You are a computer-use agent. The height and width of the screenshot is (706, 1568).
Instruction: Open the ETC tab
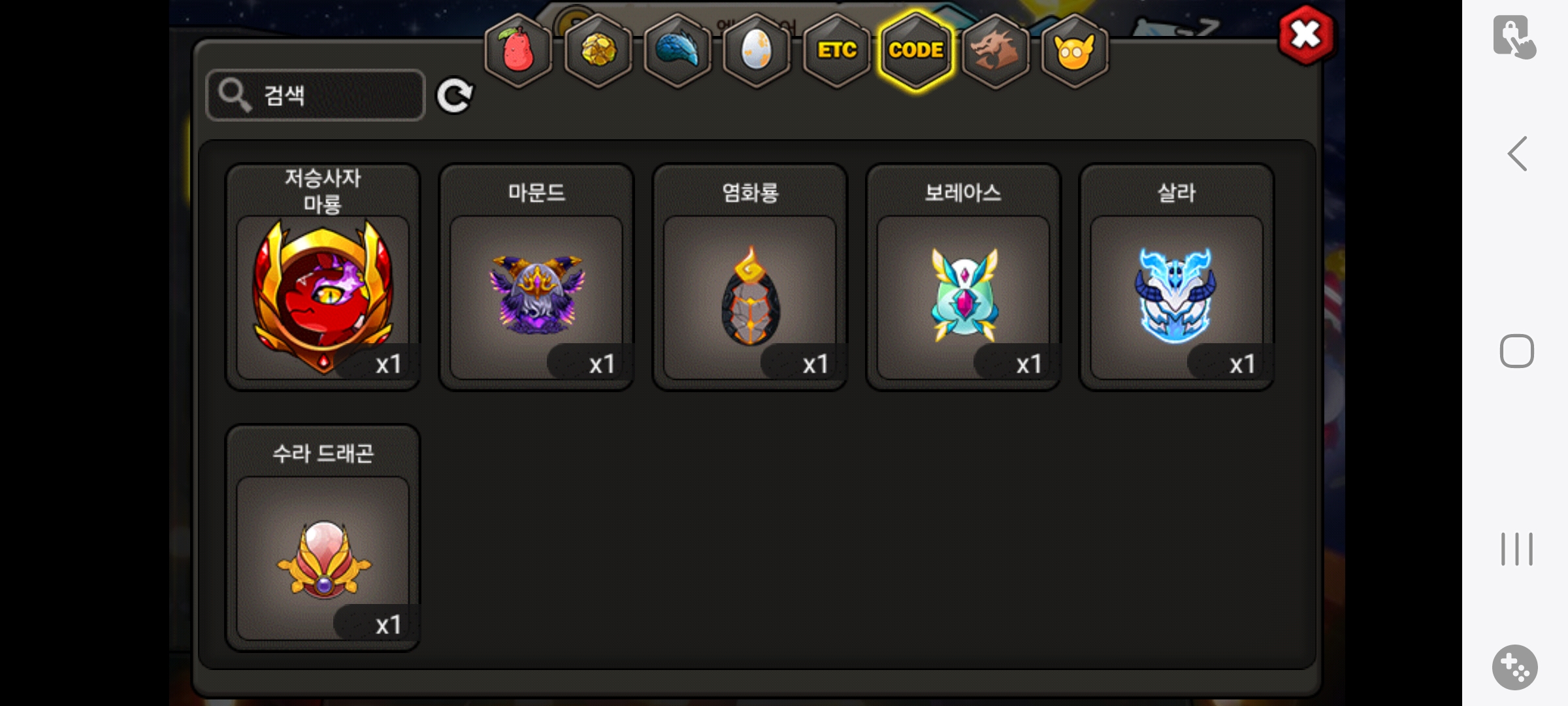tap(836, 50)
